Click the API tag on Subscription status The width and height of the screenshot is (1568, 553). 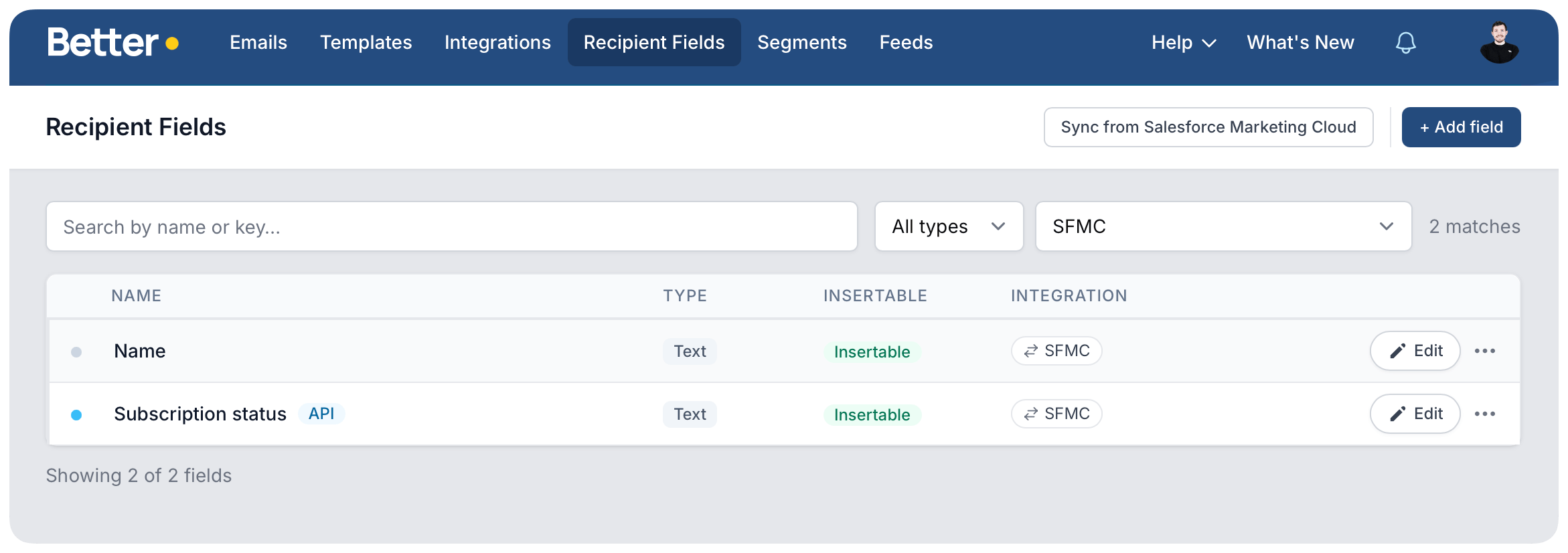[321, 414]
